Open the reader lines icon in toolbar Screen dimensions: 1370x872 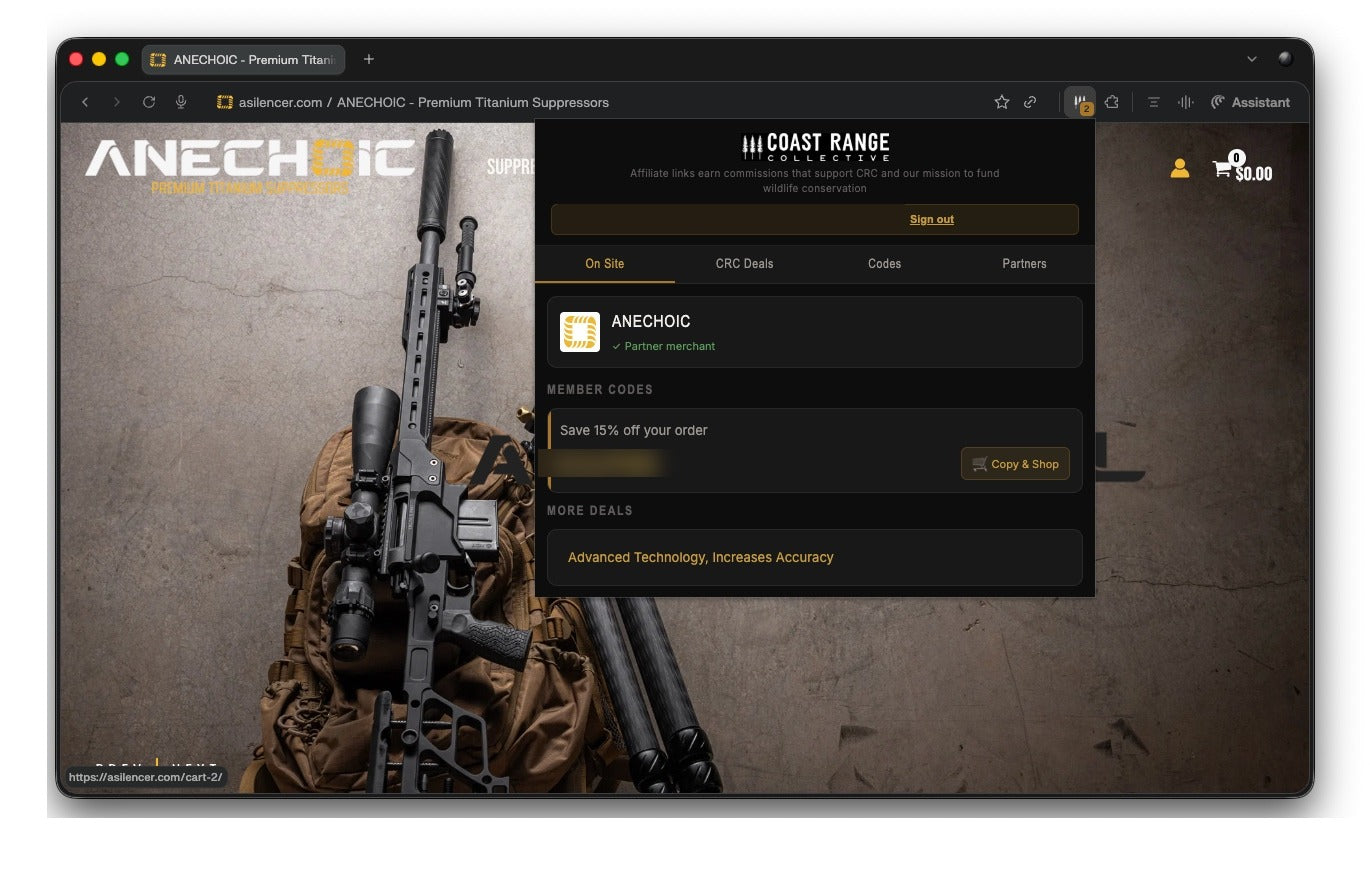click(x=1153, y=102)
